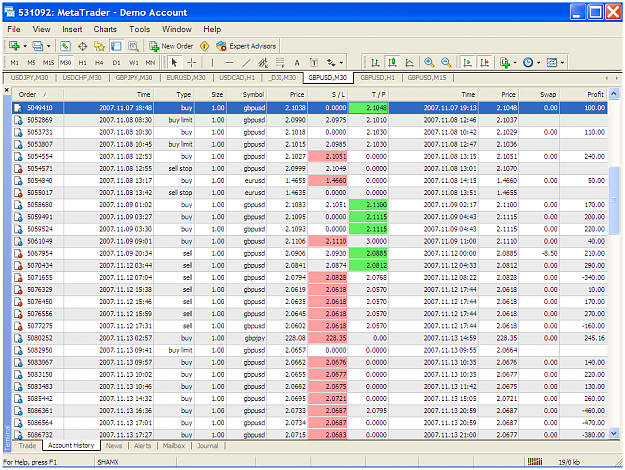
Task: Select the W1 timeframe
Action: click(134, 63)
